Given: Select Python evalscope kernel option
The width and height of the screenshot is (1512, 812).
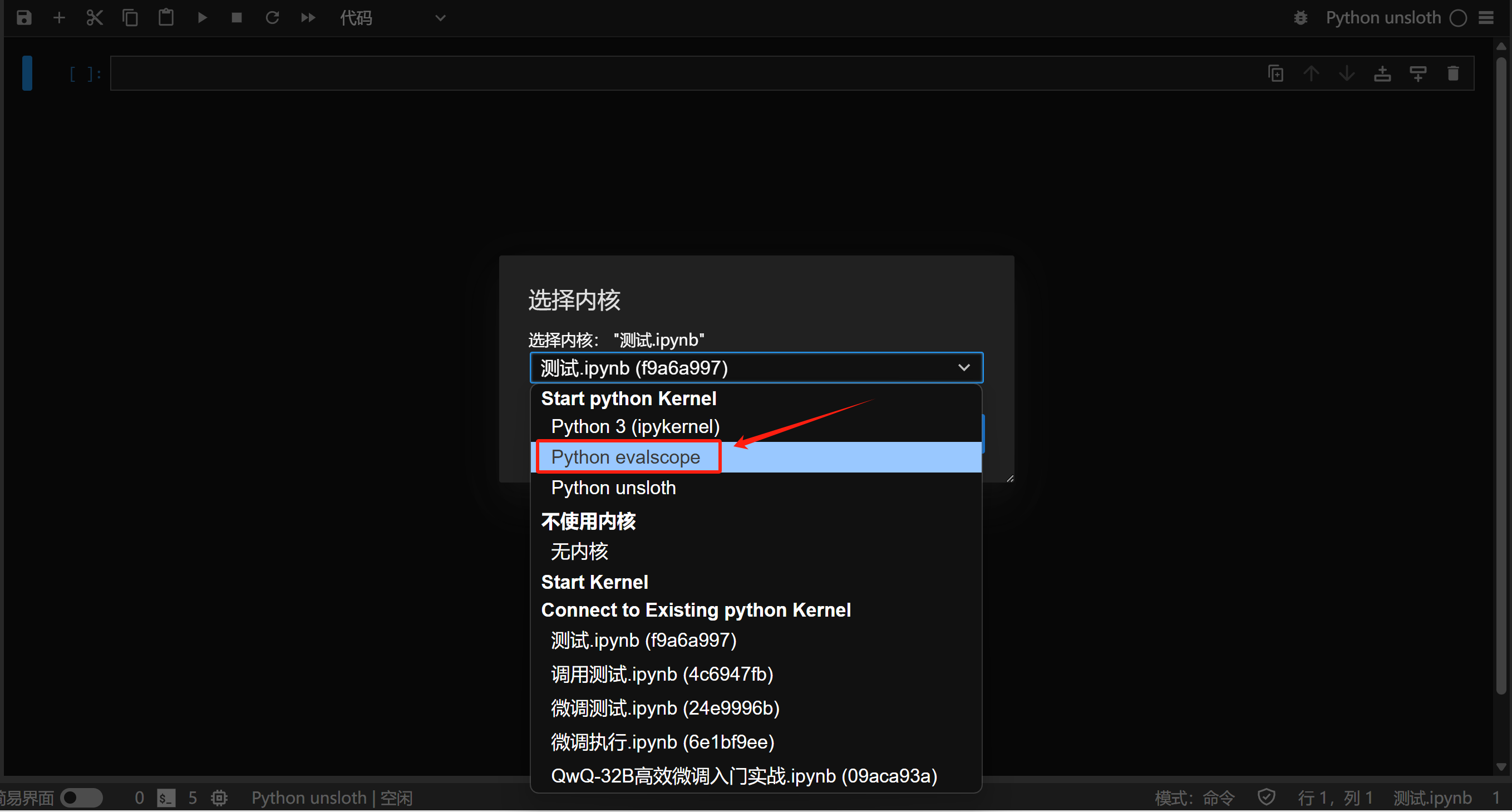Looking at the screenshot, I should click(626, 457).
